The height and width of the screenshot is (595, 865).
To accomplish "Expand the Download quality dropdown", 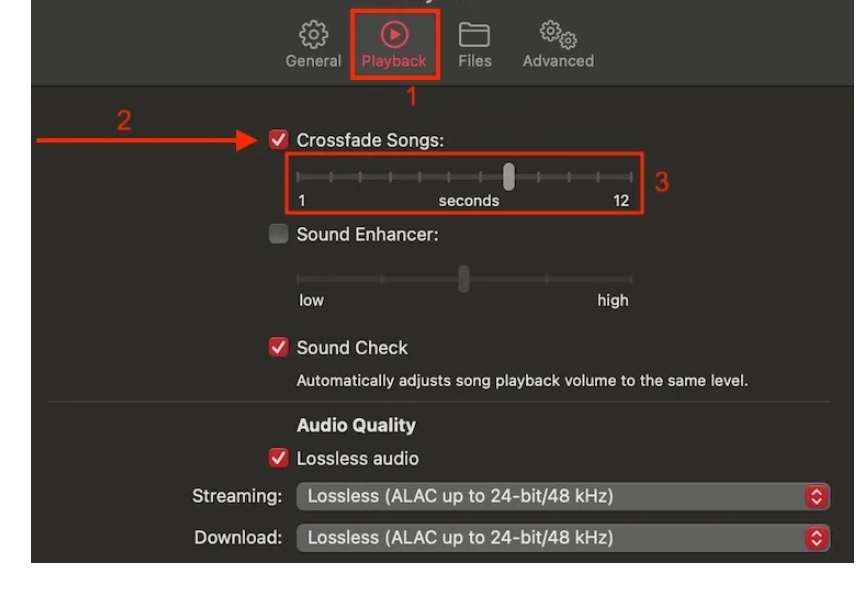I will (x=563, y=538).
